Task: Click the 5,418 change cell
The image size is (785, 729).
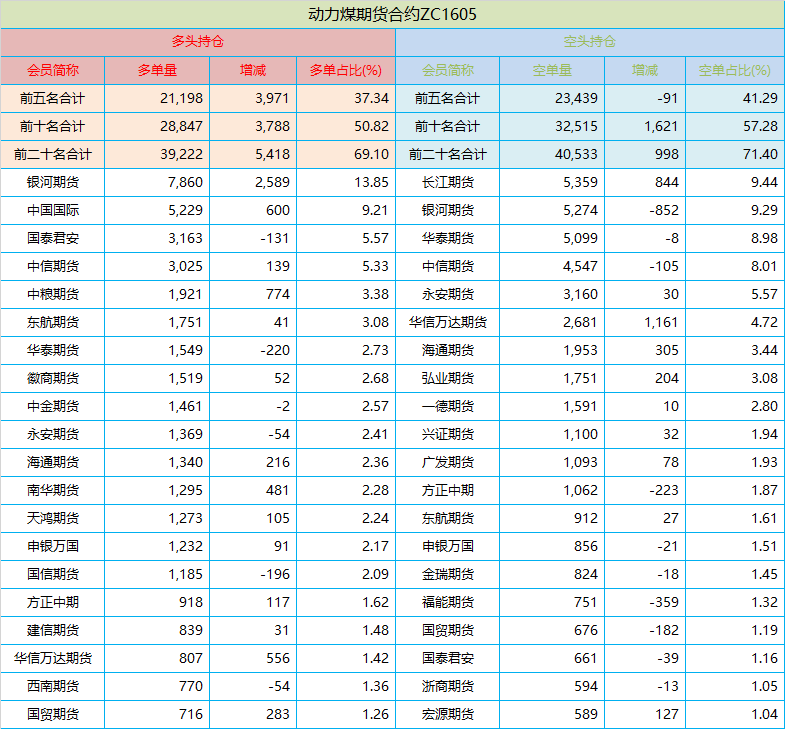Action: pos(253,154)
